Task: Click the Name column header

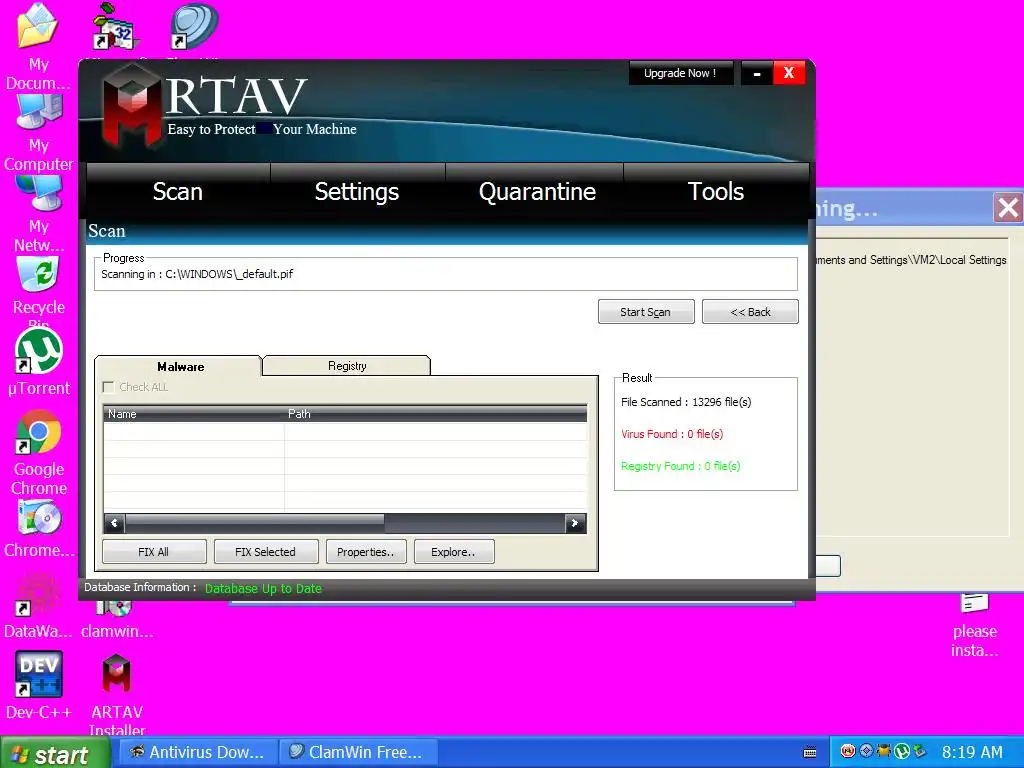Action: click(193, 413)
